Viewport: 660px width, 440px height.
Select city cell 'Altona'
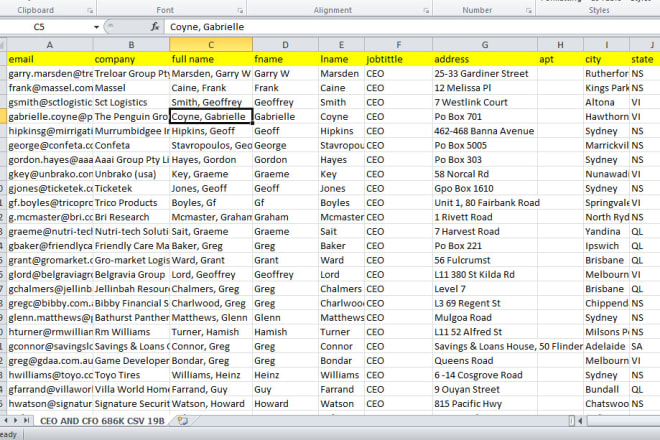pyautogui.click(x=607, y=102)
